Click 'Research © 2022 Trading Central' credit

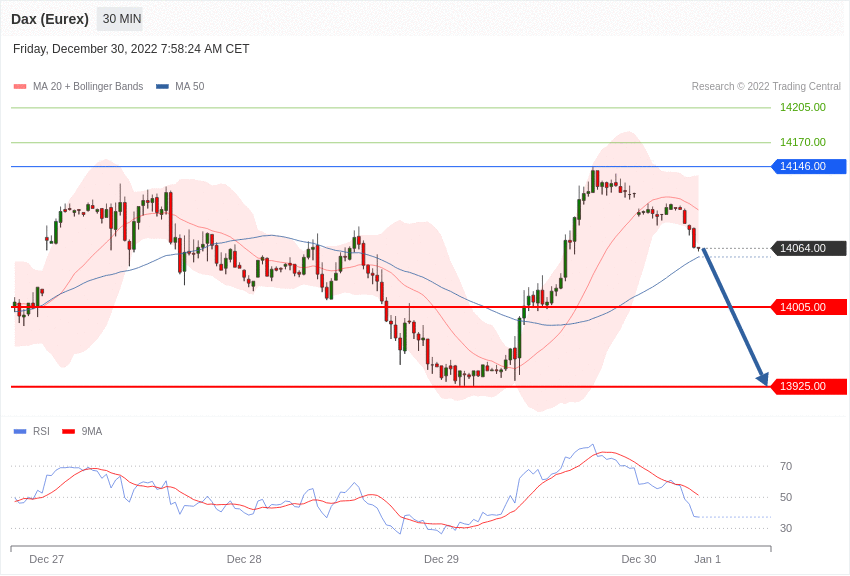pos(766,87)
